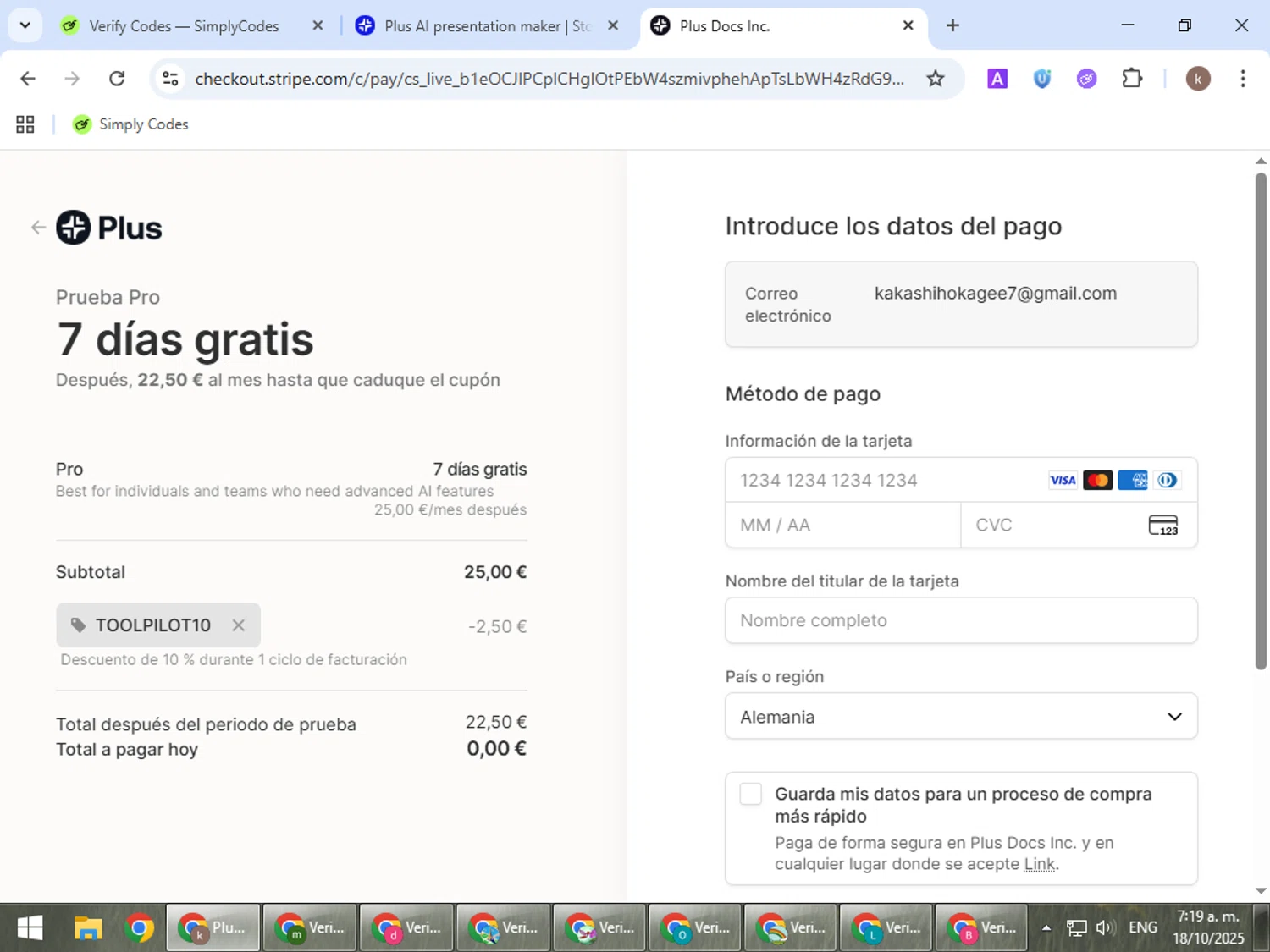Open a new browser tab
This screenshot has width=1270, height=952.
(x=952, y=25)
